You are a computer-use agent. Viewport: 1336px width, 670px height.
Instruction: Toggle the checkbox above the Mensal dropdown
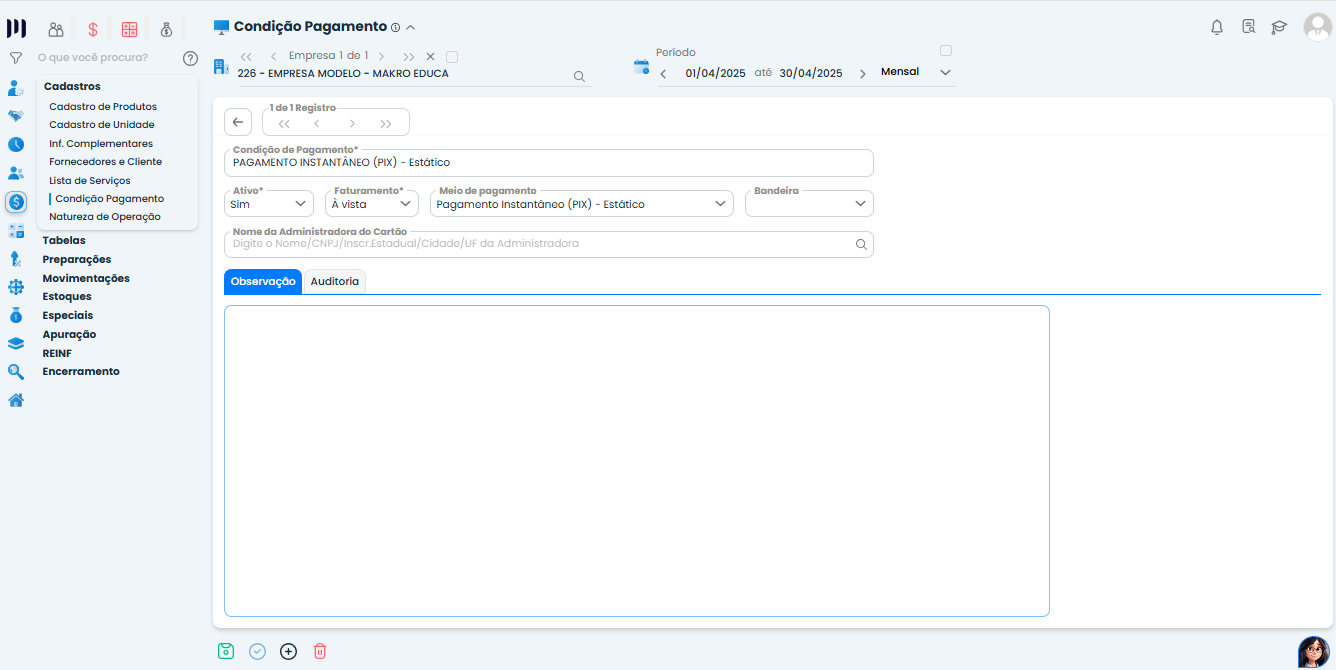[946, 51]
